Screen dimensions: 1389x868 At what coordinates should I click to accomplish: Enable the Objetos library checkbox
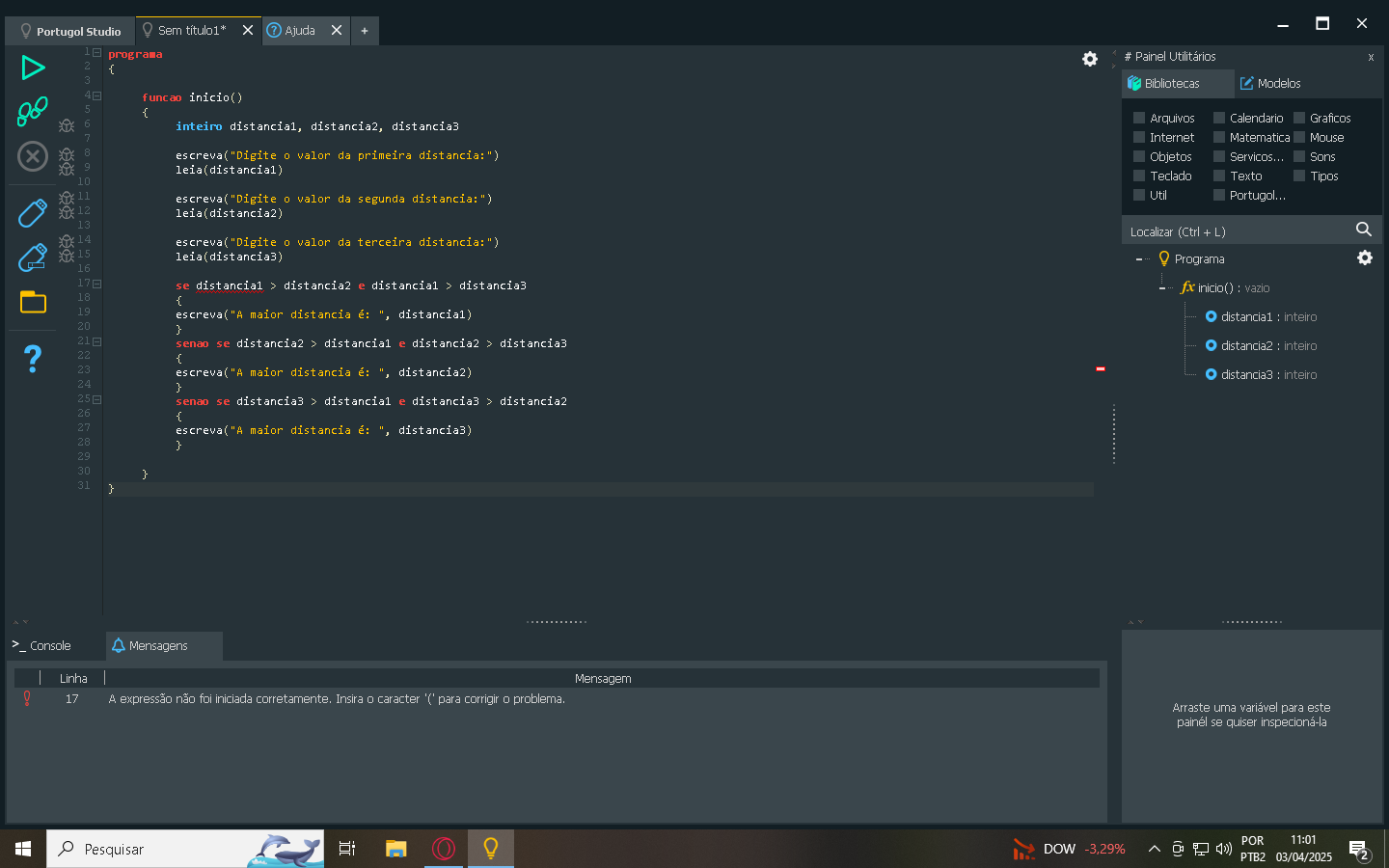[x=1139, y=156]
